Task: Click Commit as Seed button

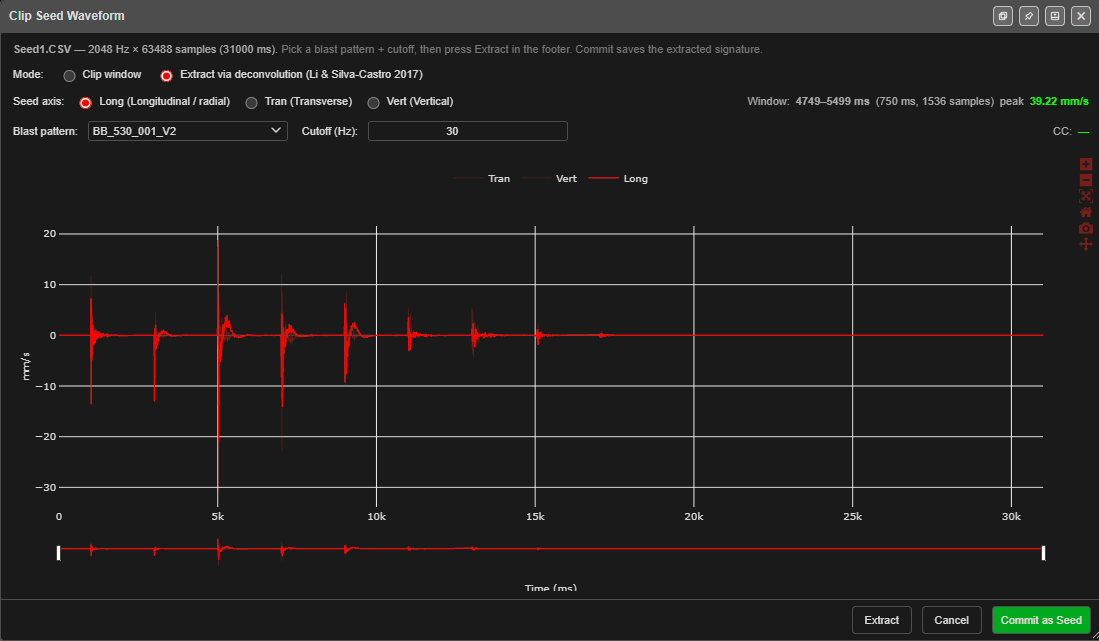Action: tap(1041, 620)
